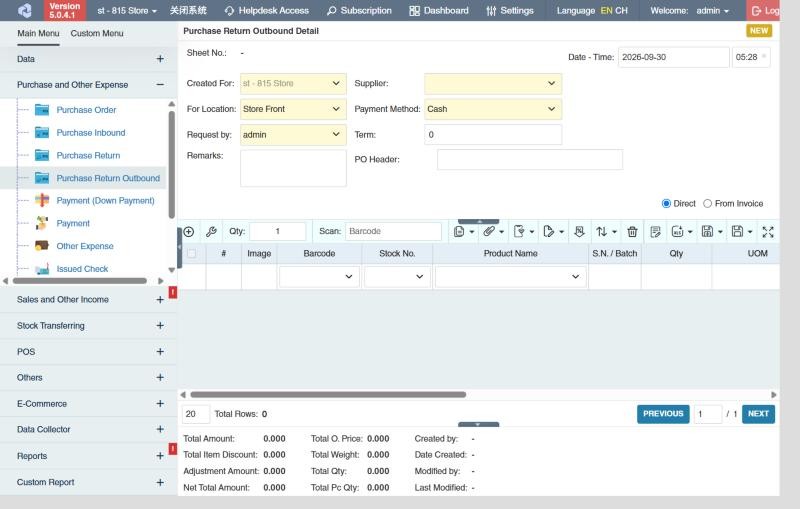Click the sort arrows icon in toolbar
Image resolution: width=800 pixels, height=509 pixels.
pos(602,232)
